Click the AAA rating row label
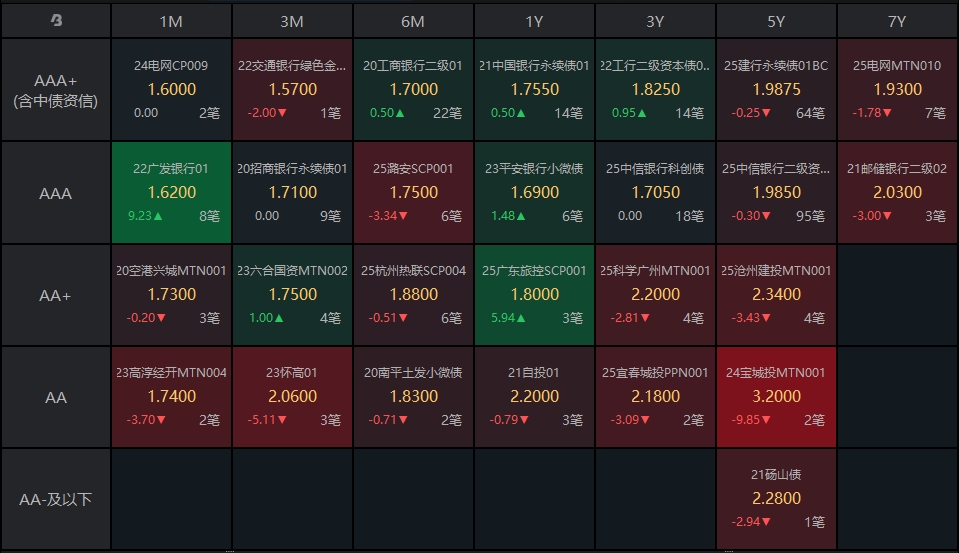The width and height of the screenshot is (959, 553). coord(56,193)
